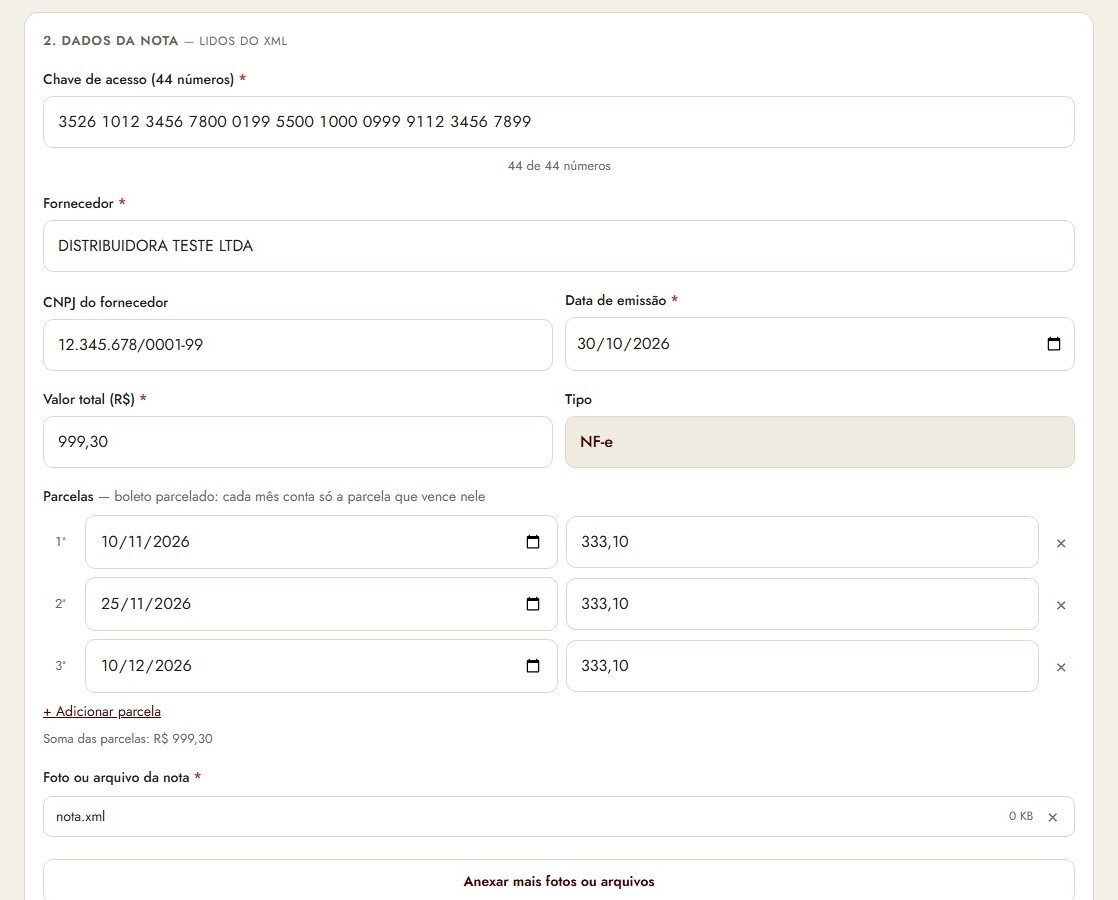Viewport: 1118px width, 900px height.
Task: Edit the 2ª parcela due date 25/11/2026
Action: (322, 604)
